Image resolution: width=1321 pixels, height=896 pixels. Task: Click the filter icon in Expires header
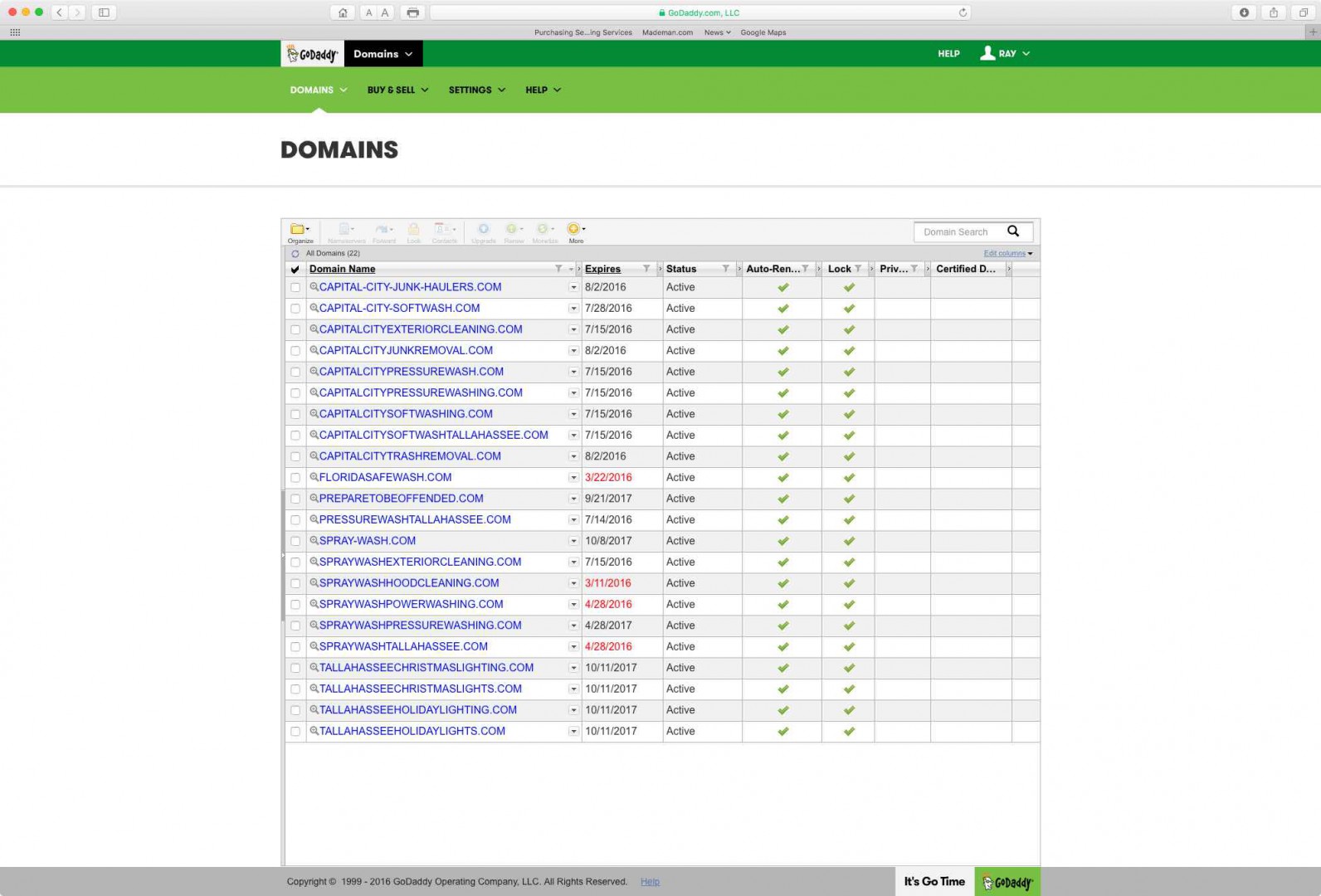point(646,269)
